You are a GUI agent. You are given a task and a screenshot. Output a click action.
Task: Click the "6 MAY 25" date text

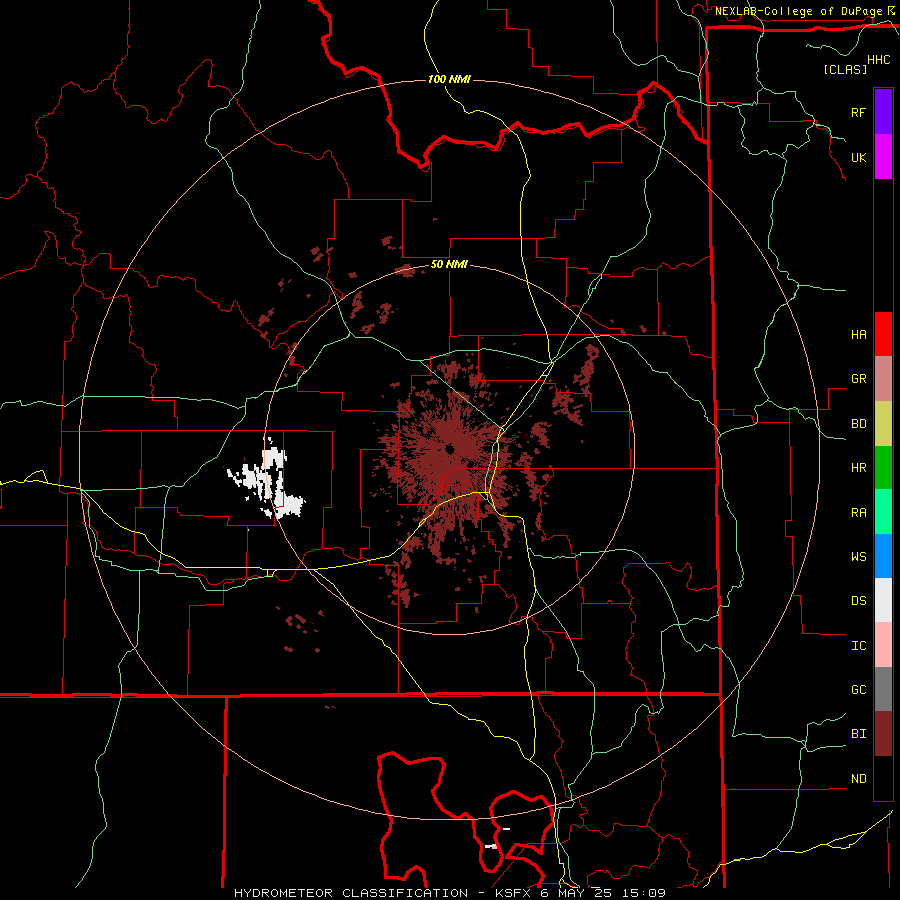pyautogui.click(x=576, y=893)
